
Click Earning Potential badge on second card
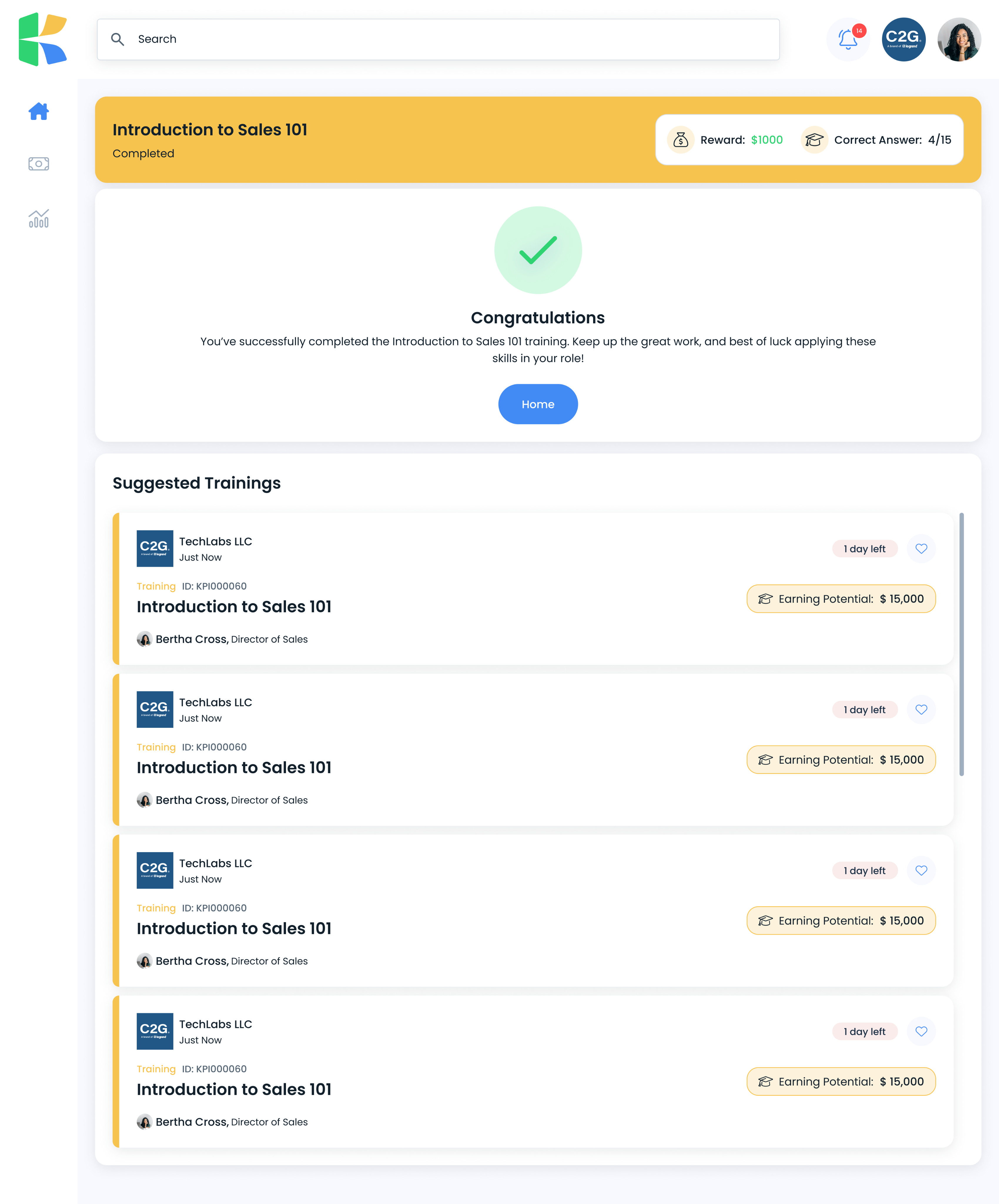tap(841, 760)
